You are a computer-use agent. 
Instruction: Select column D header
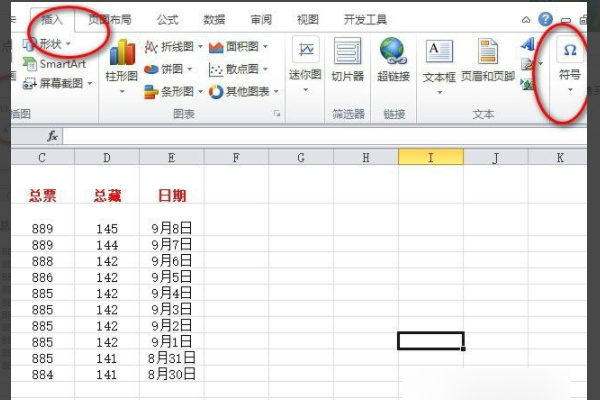(x=107, y=157)
